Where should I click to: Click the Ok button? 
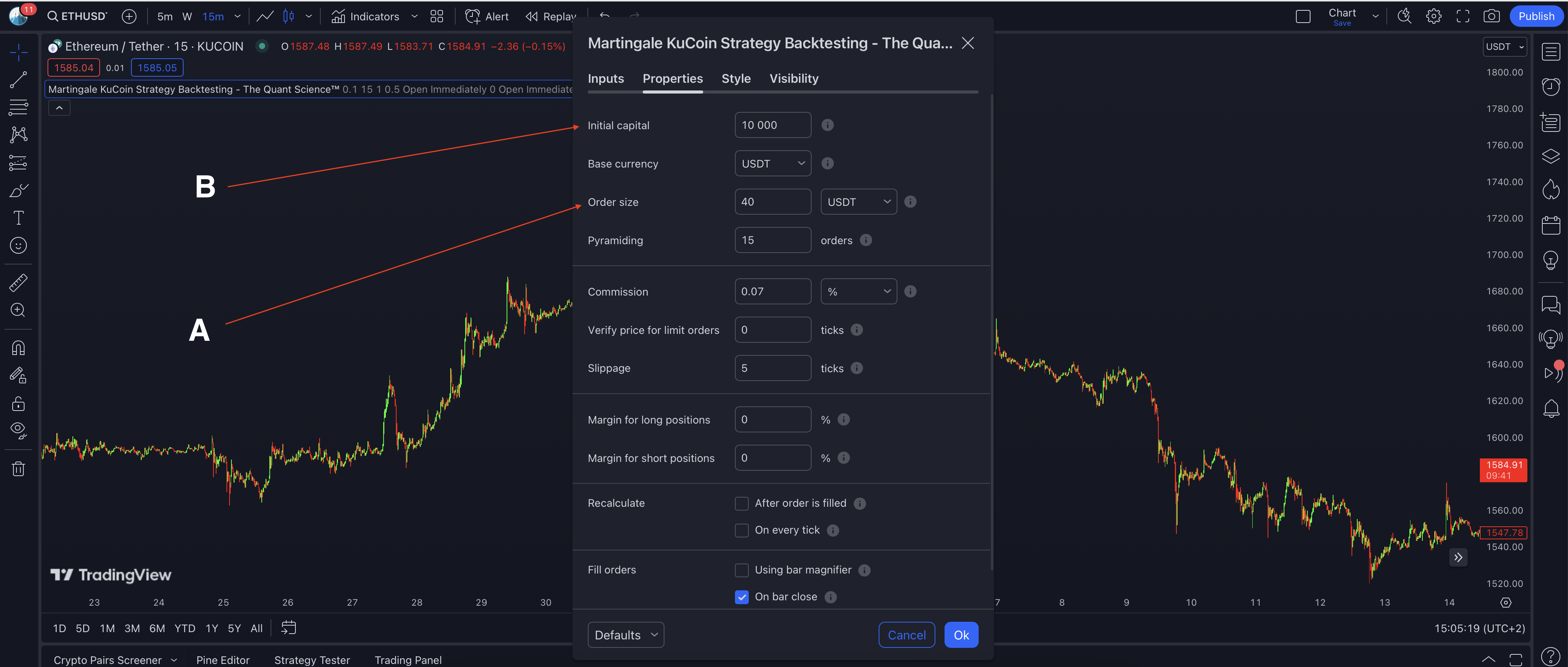(x=961, y=635)
